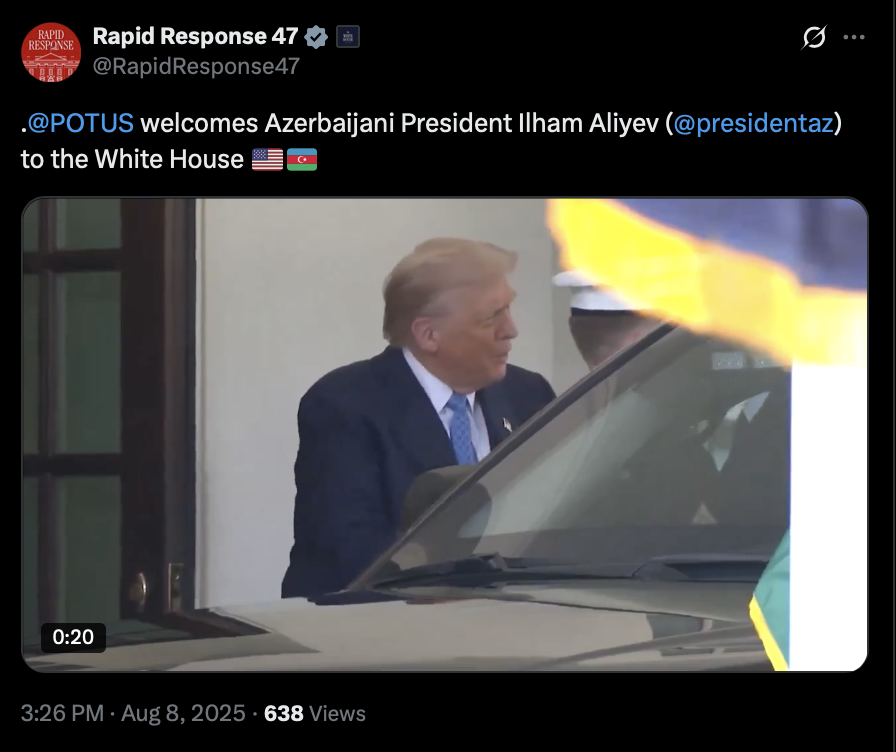This screenshot has height=752, width=896.
Task: Open the three-dot More options menu
Action: (854, 37)
